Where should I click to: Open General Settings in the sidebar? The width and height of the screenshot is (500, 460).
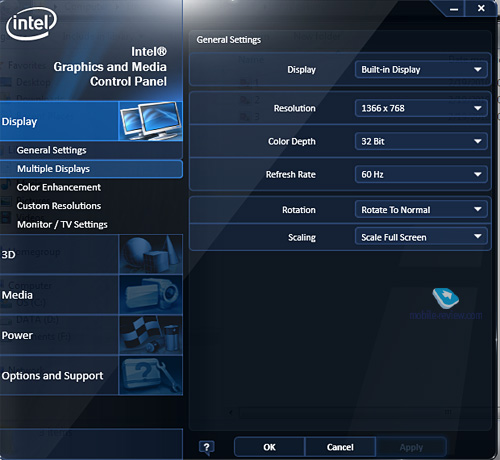click(91, 150)
